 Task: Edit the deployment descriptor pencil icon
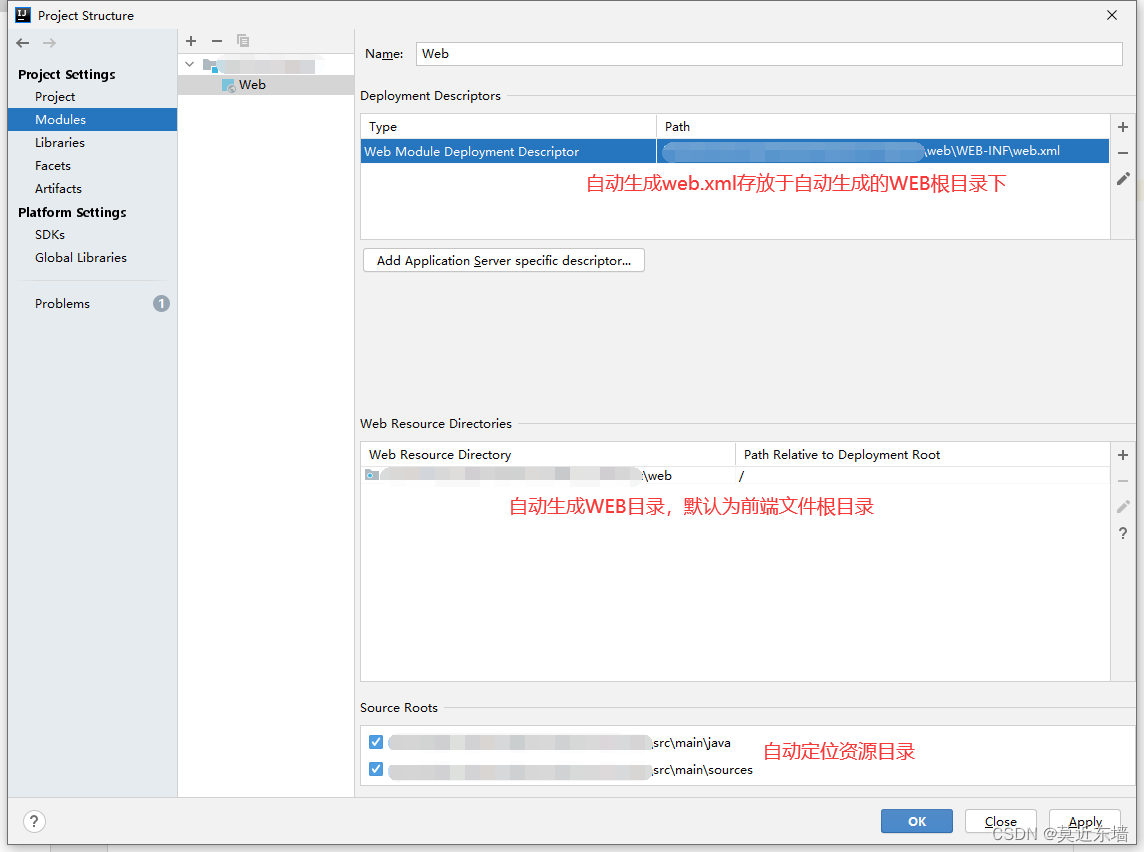point(1123,179)
